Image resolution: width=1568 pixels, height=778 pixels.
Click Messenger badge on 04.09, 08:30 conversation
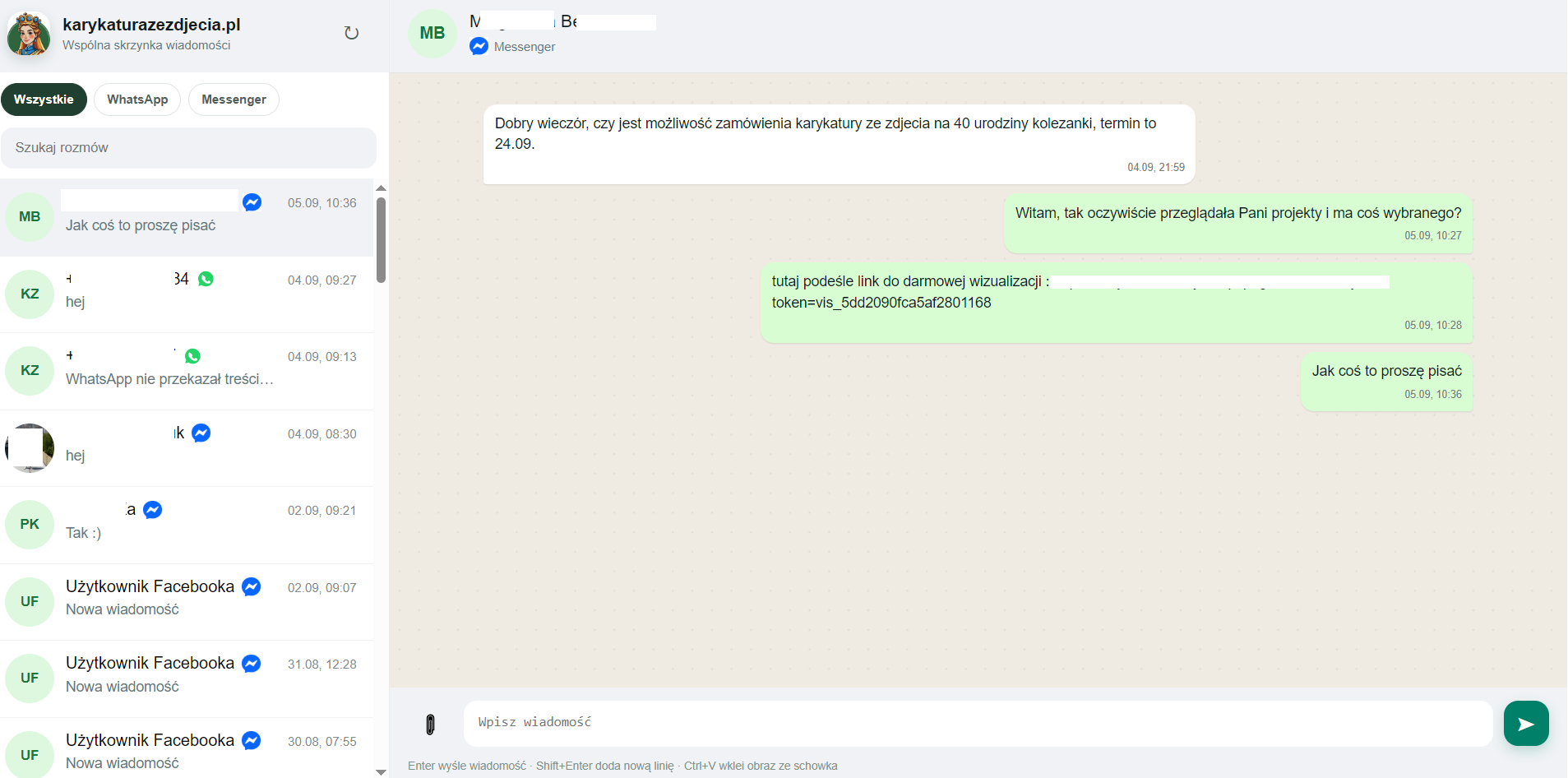201,433
